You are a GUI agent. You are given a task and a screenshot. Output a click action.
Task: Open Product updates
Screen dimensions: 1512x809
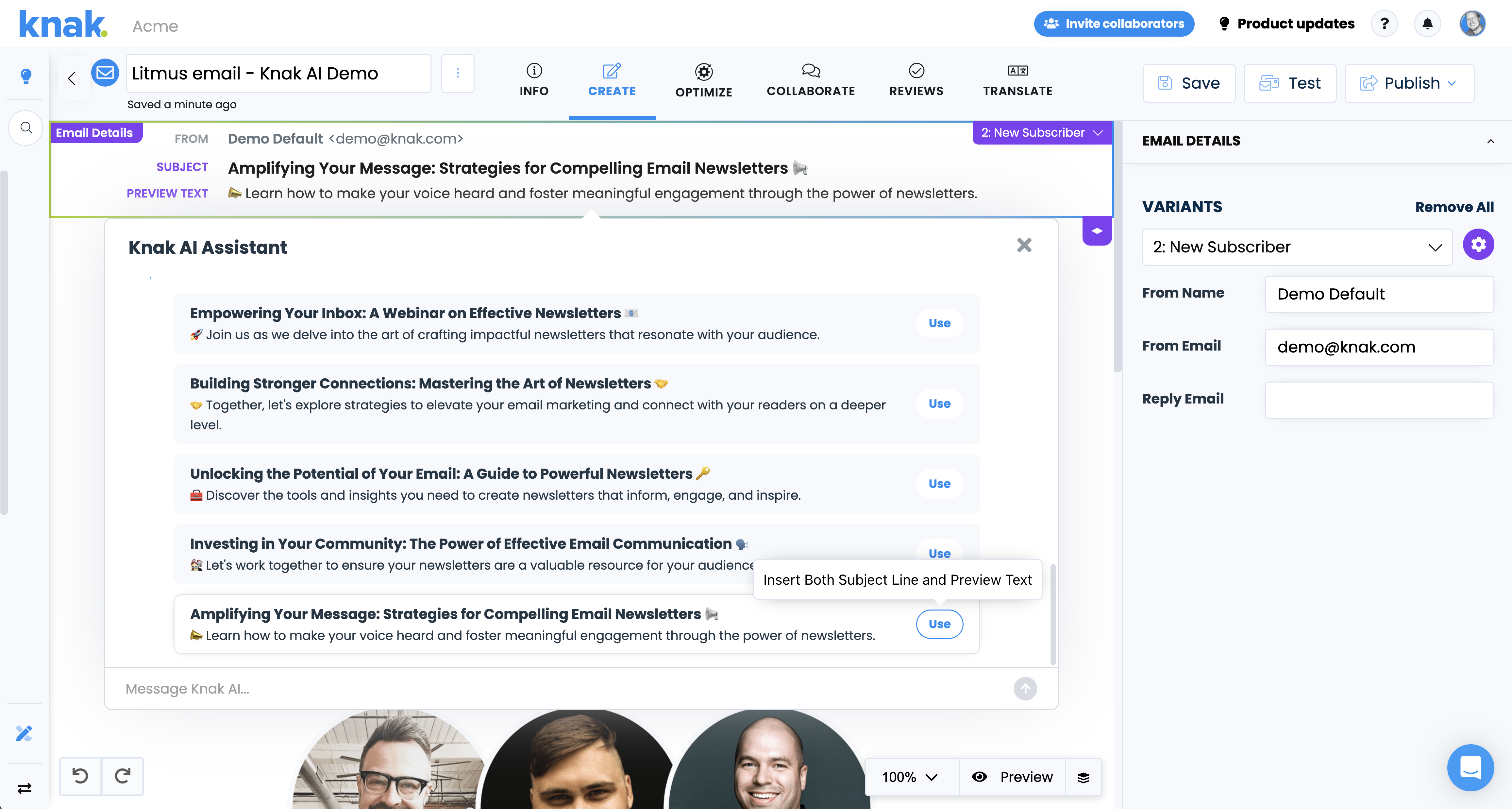(1286, 24)
